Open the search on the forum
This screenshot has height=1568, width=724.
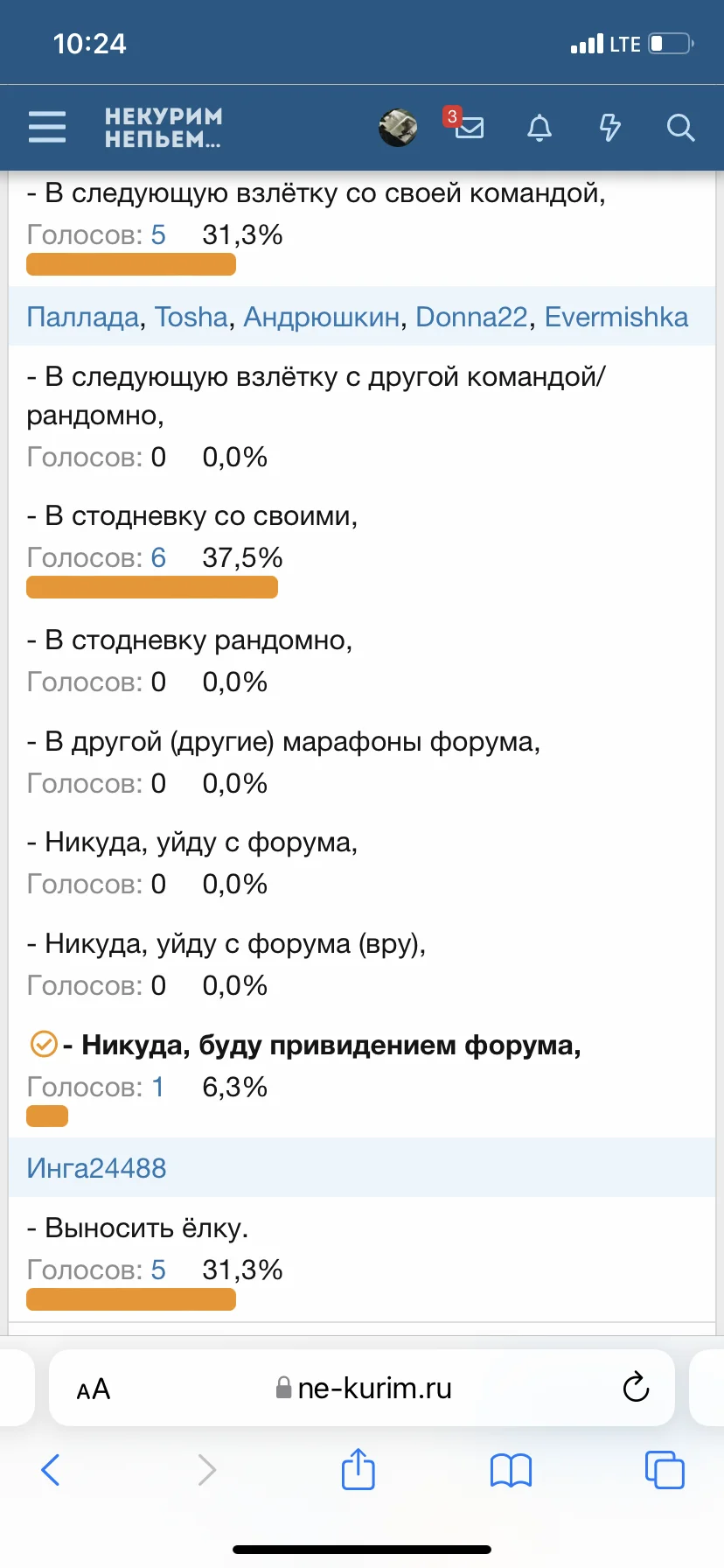[x=680, y=128]
